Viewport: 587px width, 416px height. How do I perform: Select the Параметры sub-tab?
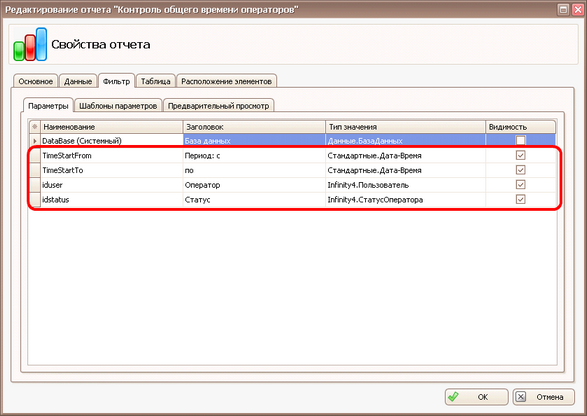(x=48, y=106)
